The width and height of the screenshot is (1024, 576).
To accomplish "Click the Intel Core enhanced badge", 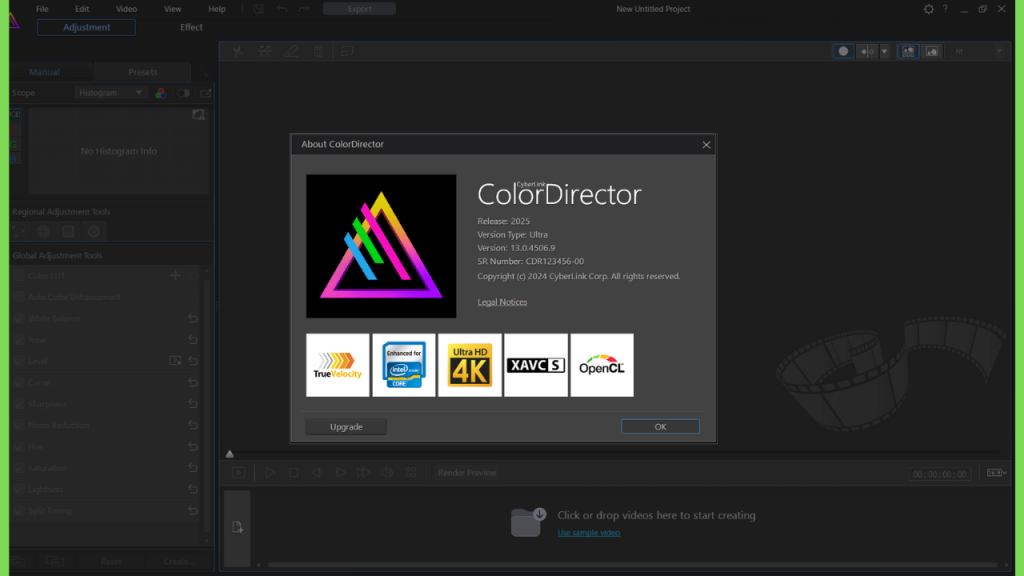I will pyautogui.click(x=404, y=365).
